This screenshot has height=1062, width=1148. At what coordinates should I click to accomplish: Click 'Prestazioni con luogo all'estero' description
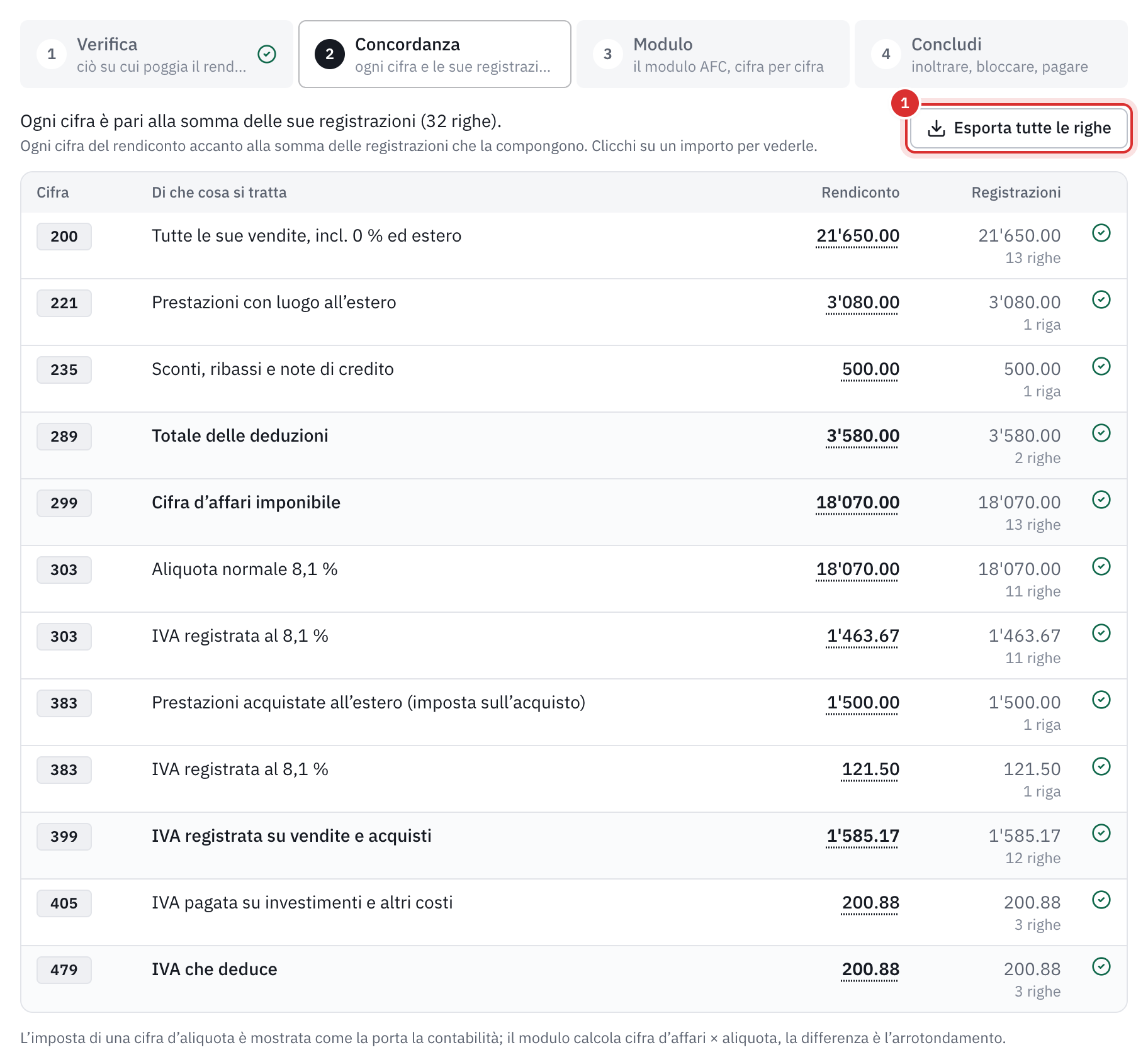coord(274,303)
